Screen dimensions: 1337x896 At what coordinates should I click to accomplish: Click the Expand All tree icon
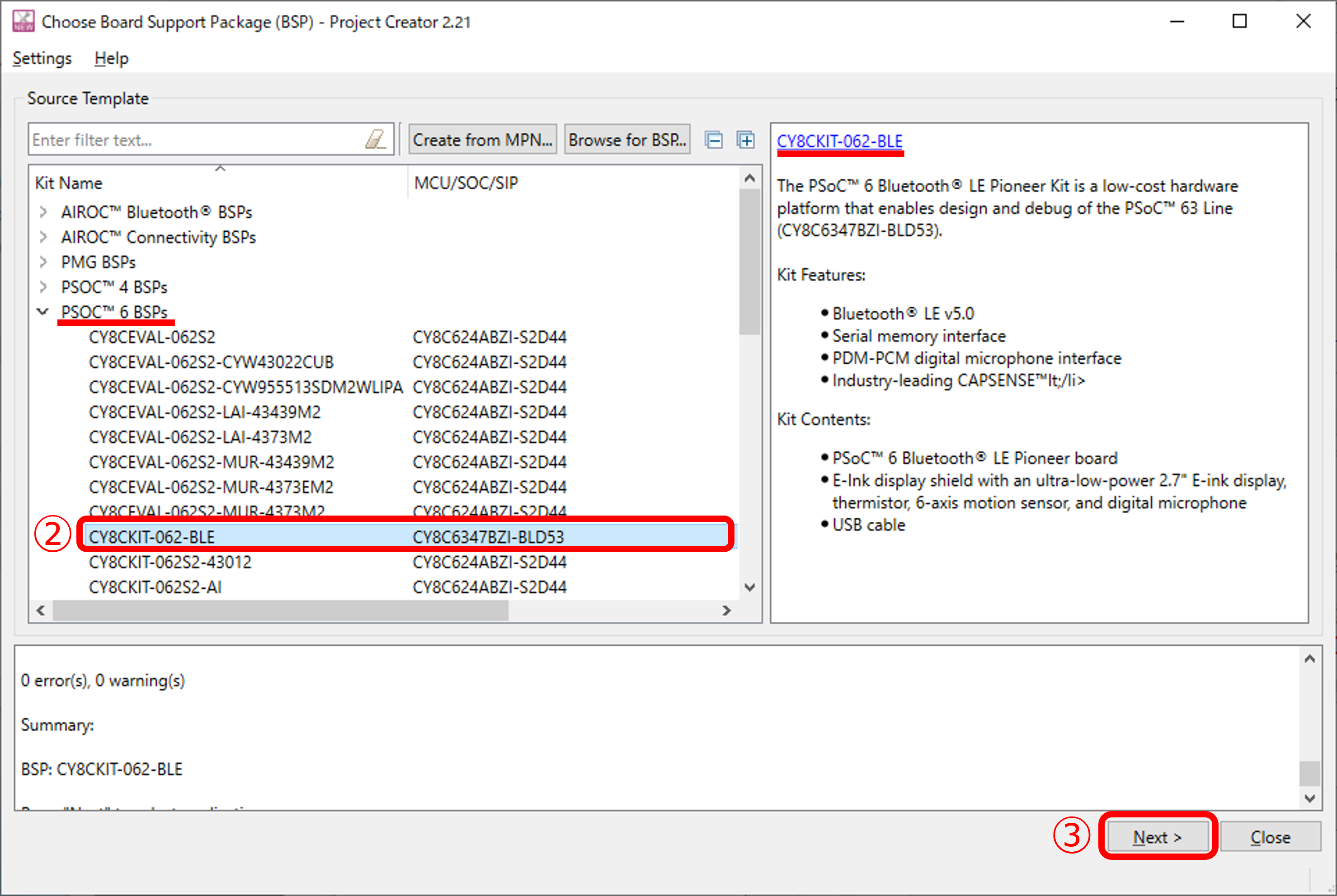[745, 140]
